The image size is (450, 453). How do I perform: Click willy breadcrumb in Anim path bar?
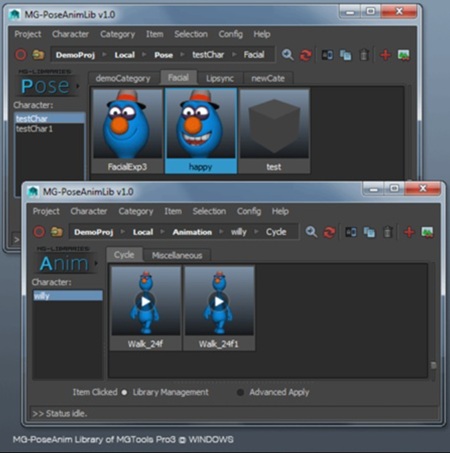click(239, 232)
